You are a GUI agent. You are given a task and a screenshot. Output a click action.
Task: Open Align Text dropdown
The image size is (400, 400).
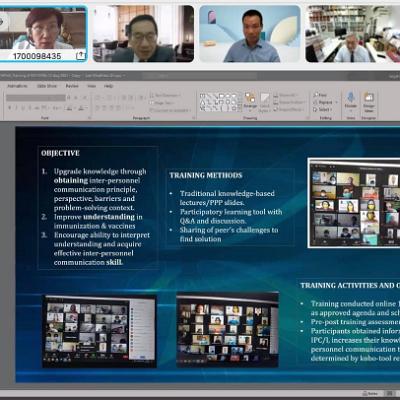click(x=162, y=103)
